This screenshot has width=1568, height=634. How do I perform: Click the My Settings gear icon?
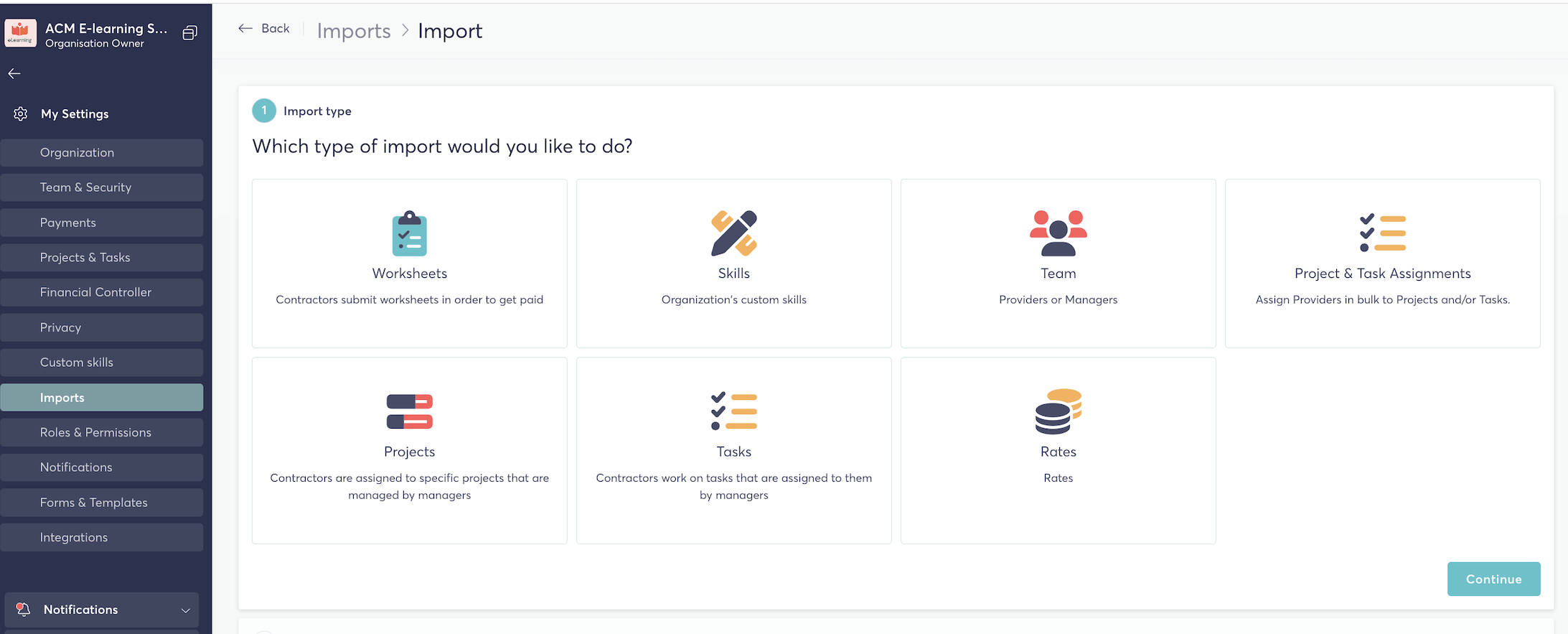(x=21, y=114)
